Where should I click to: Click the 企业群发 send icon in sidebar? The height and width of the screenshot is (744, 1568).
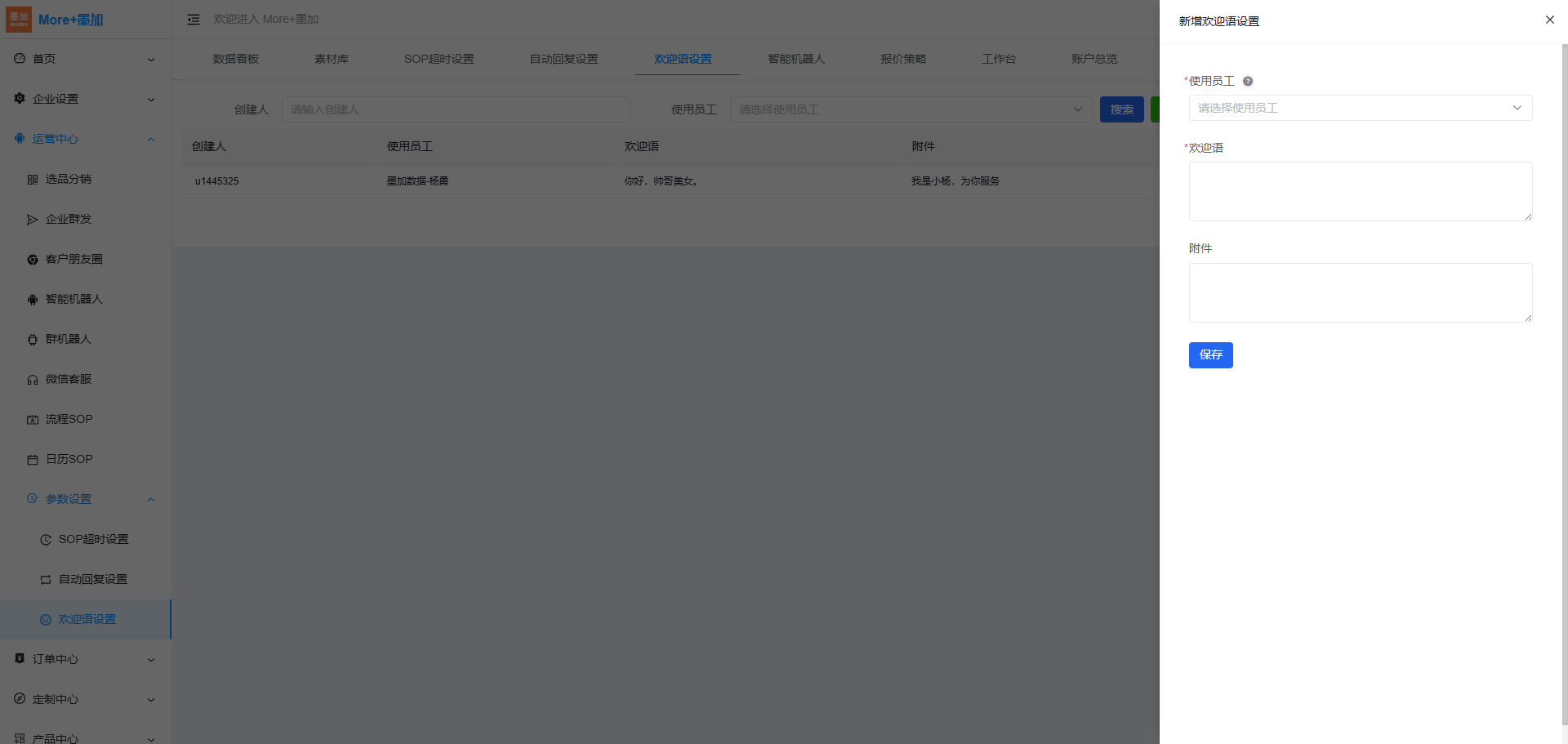(x=33, y=220)
